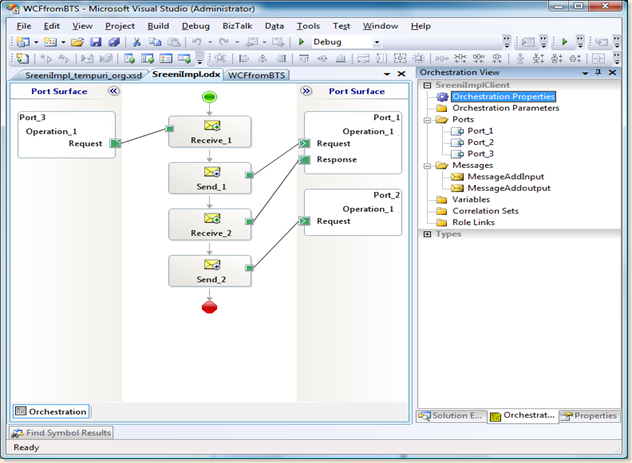Select the Send_2 shape

pos(210,271)
